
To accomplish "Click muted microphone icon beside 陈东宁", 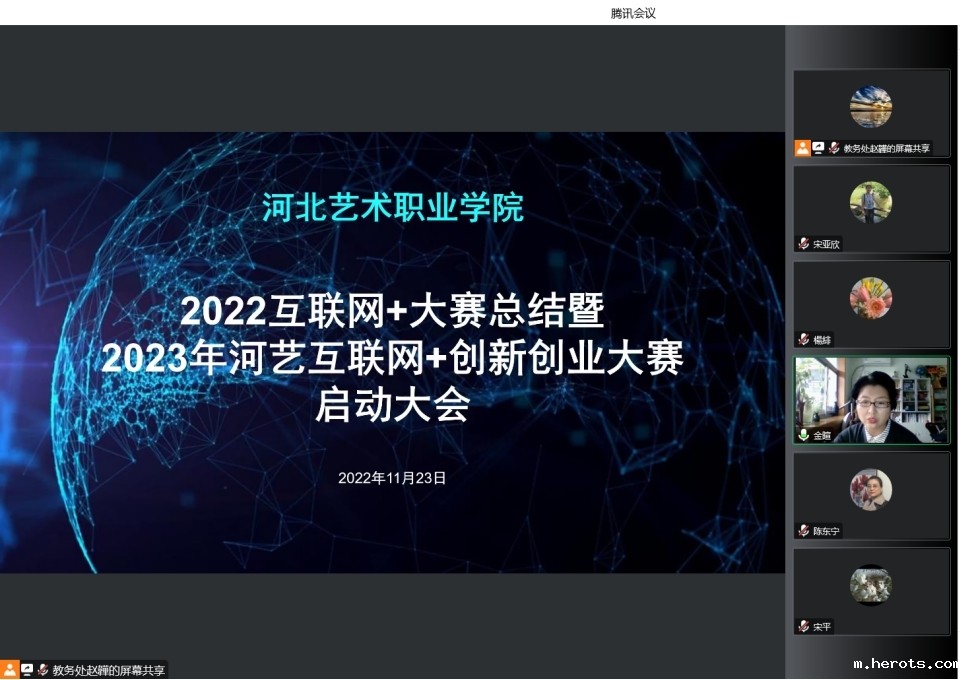I will 803,531.
